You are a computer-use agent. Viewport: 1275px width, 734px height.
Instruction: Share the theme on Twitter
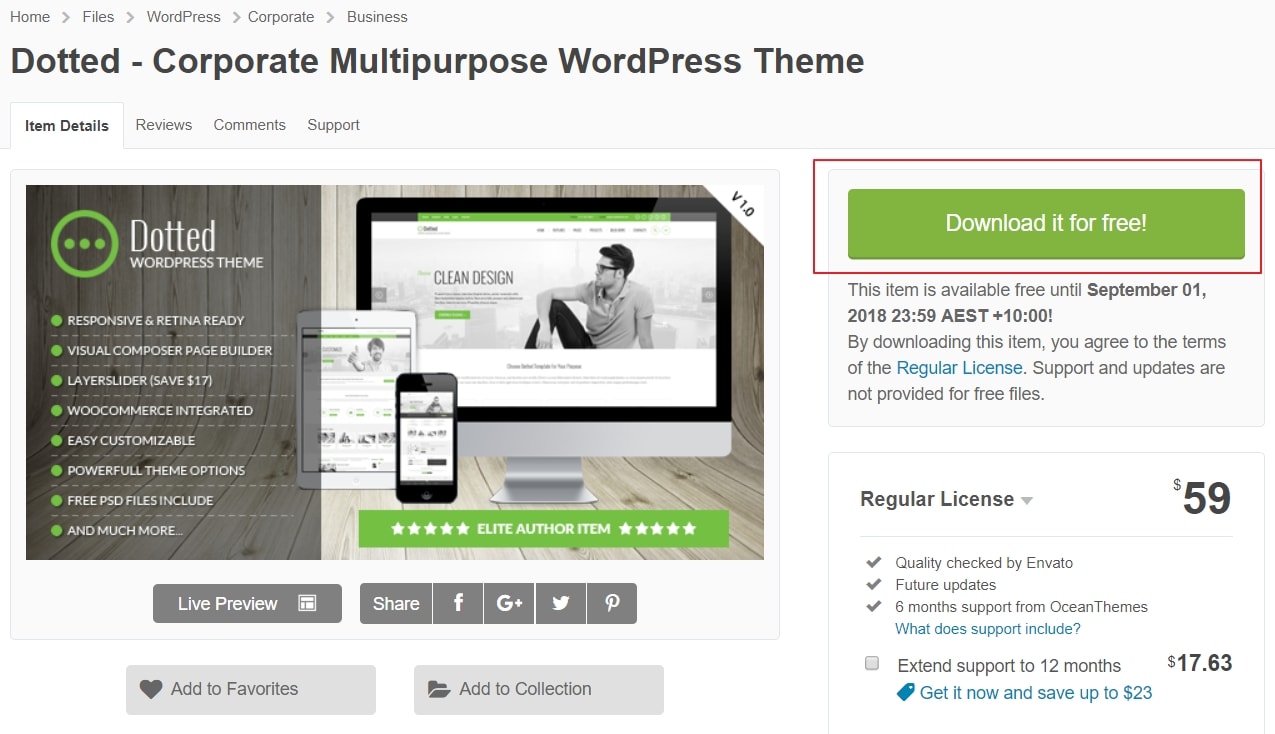pyautogui.click(x=560, y=603)
